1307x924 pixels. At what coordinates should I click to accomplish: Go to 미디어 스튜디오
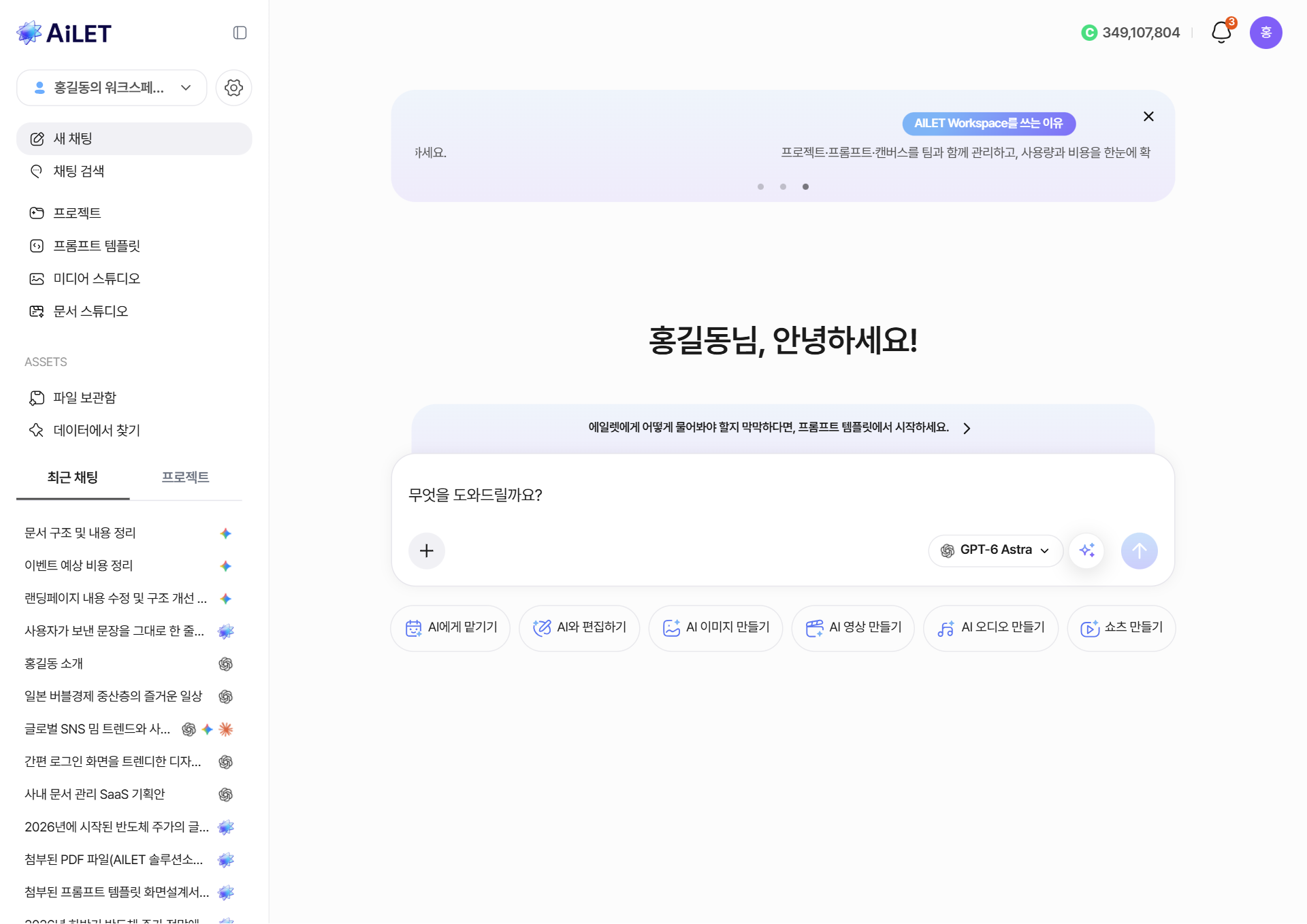(134, 278)
